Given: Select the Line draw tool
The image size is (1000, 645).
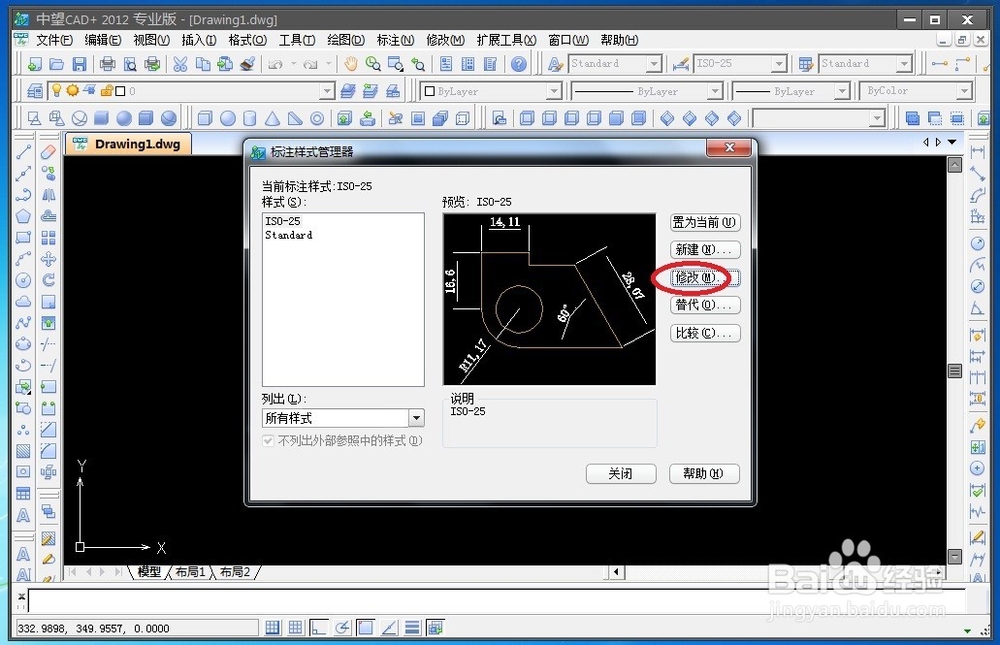Looking at the screenshot, I should pyautogui.click(x=24, y=152).
